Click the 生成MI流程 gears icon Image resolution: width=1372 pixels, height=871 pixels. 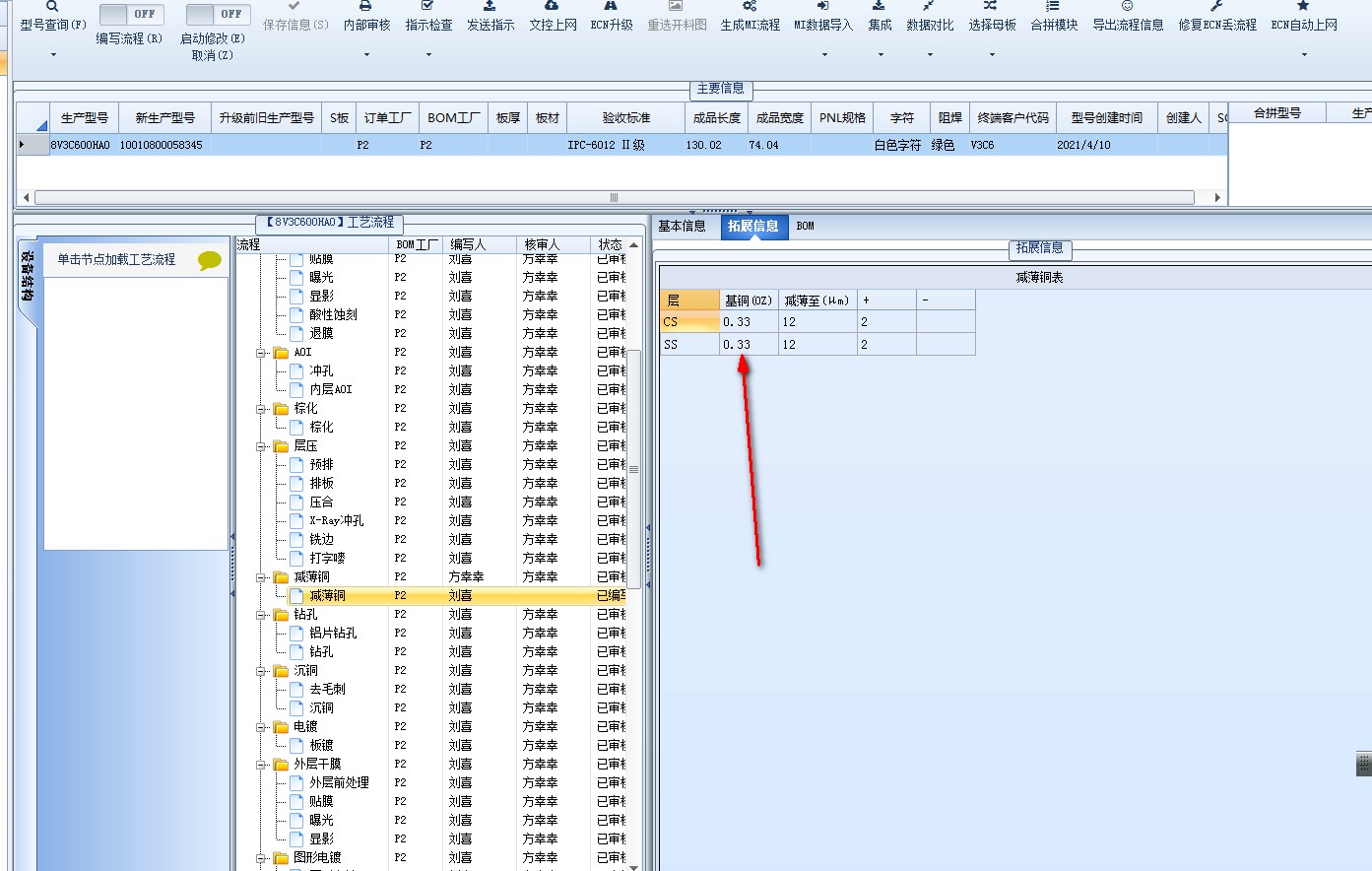[x=750, y=6]
